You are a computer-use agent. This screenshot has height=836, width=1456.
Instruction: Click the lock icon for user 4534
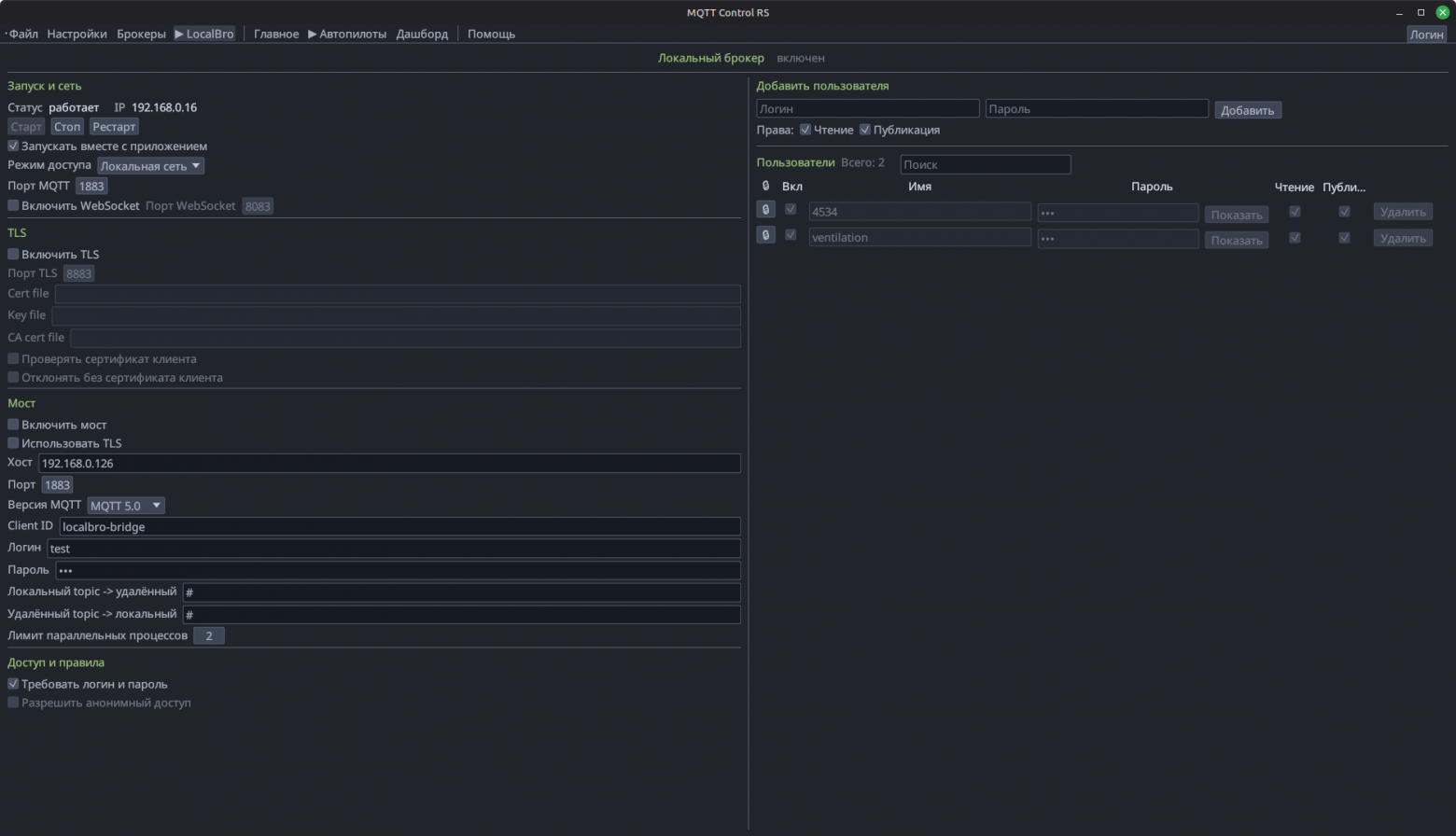(x=765, y=210)
